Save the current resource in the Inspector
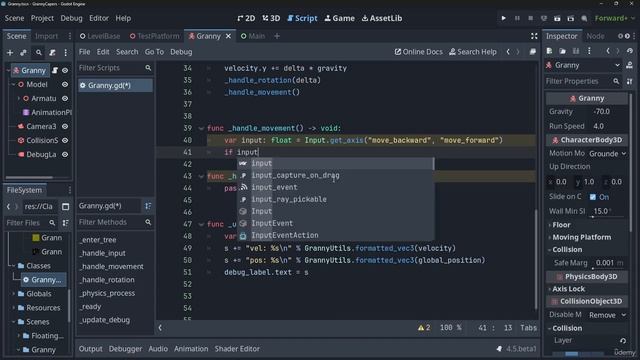 (x=576, y=51)
